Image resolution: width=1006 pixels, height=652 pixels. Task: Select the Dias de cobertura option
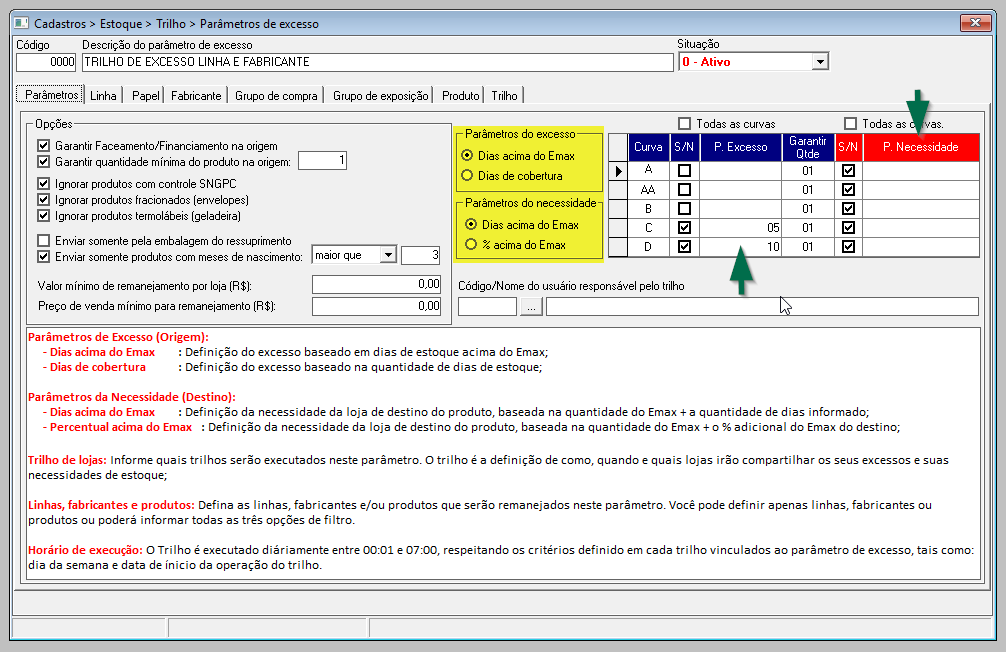coord(467,175)
